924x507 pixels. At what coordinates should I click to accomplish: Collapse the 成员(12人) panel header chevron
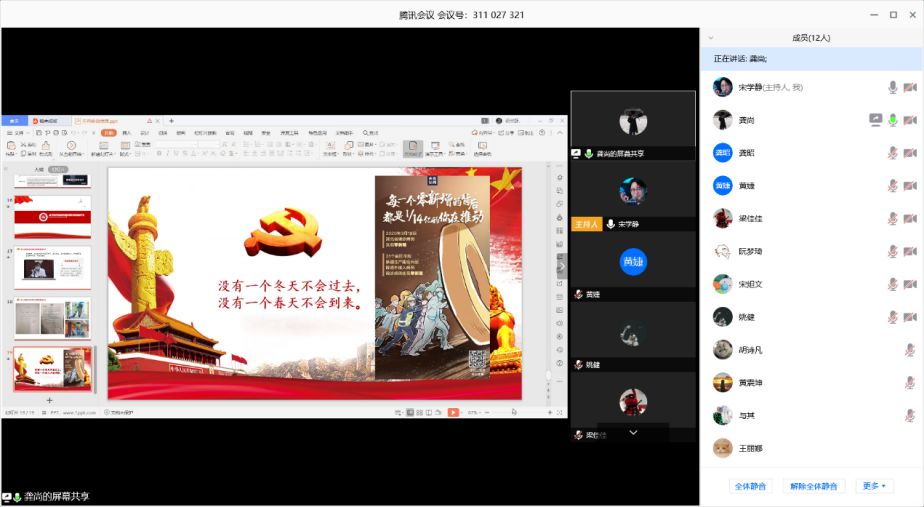tap(711, 38)
